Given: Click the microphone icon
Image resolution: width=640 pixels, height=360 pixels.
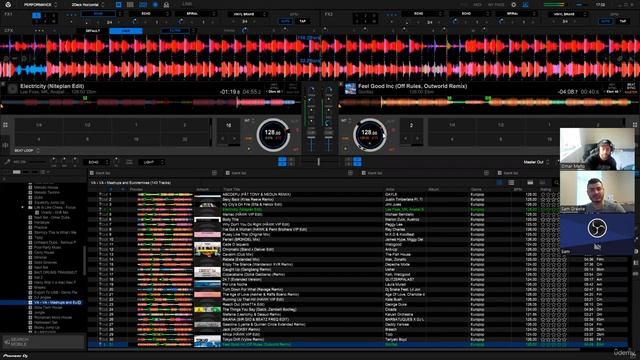Looking at the screenshot, I should pos(7,162).
